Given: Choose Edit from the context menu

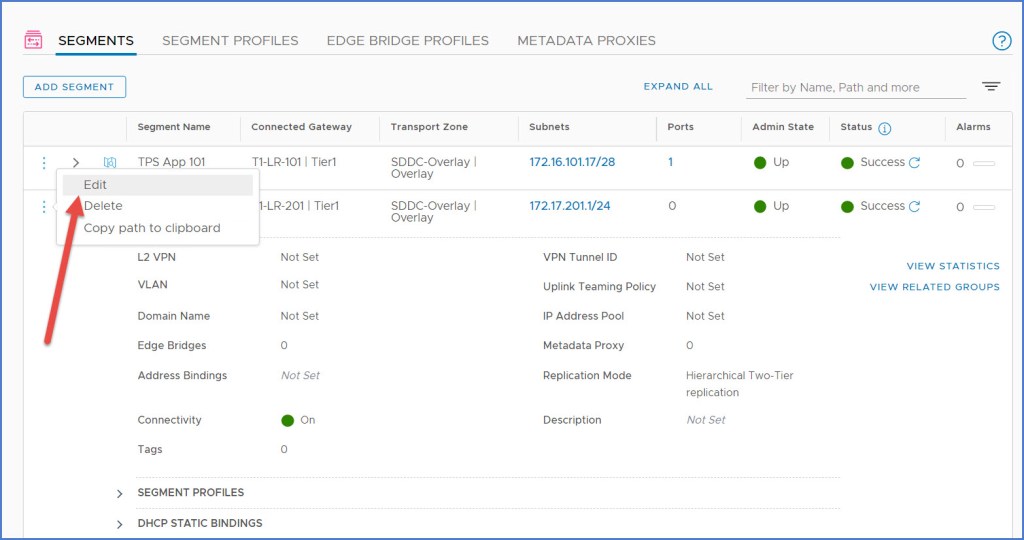Looking at the screenshot, I should coord(96,185).
